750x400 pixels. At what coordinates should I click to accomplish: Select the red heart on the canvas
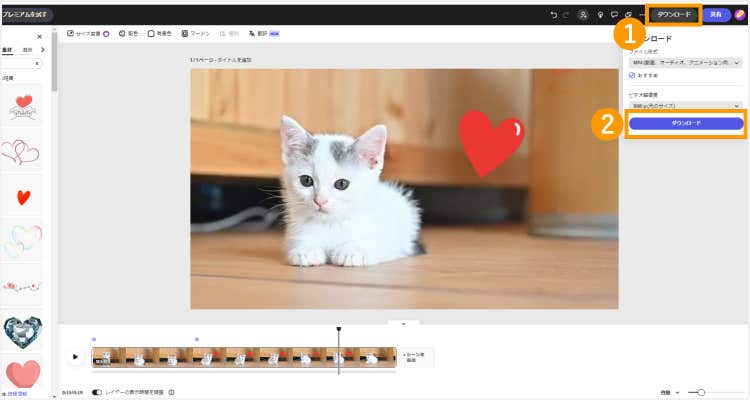point(491,143)
